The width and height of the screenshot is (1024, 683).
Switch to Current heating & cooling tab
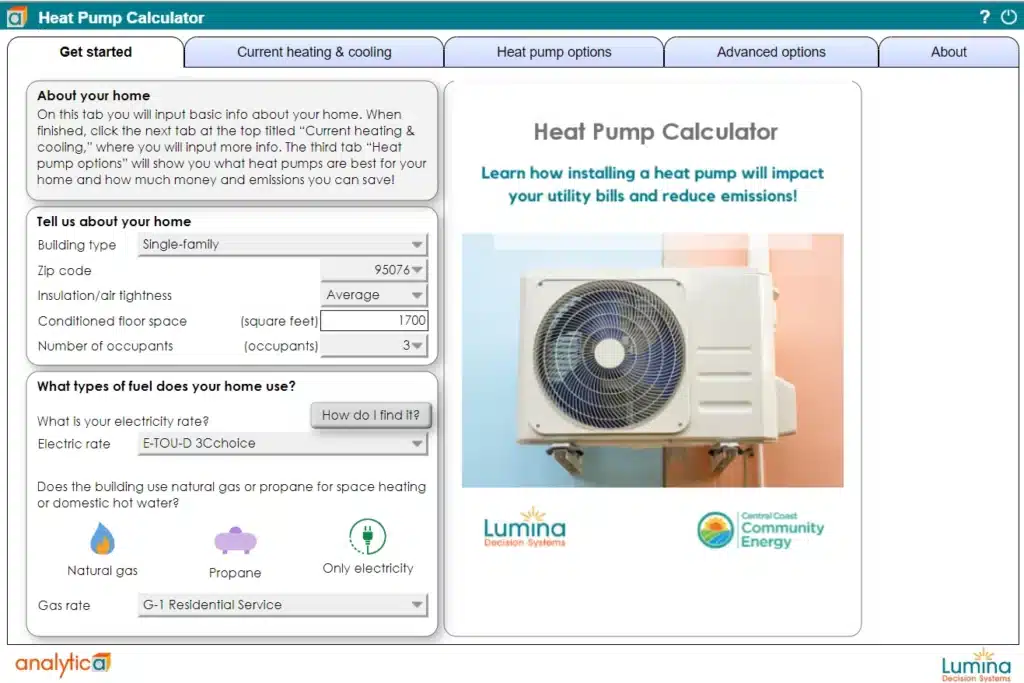[x=314, y=52]
